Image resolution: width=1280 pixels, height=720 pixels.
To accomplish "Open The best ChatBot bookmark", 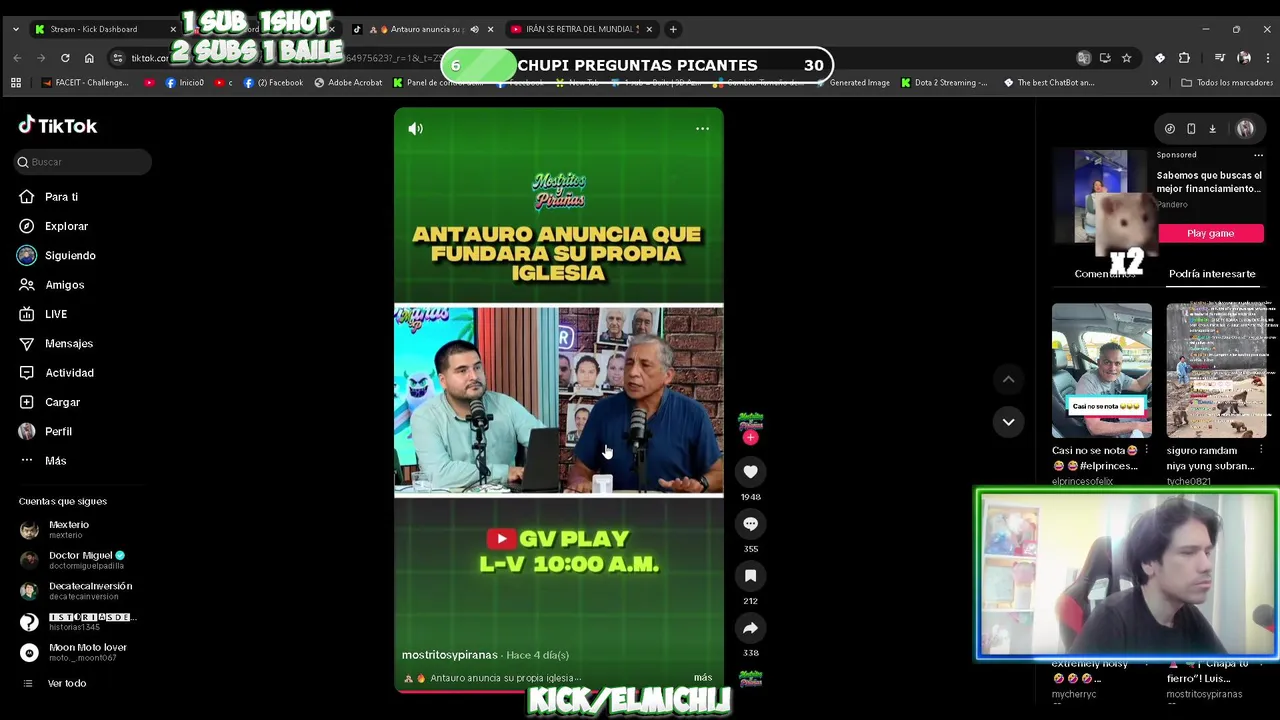I will pyautogui.click(x=1049, y=83).
